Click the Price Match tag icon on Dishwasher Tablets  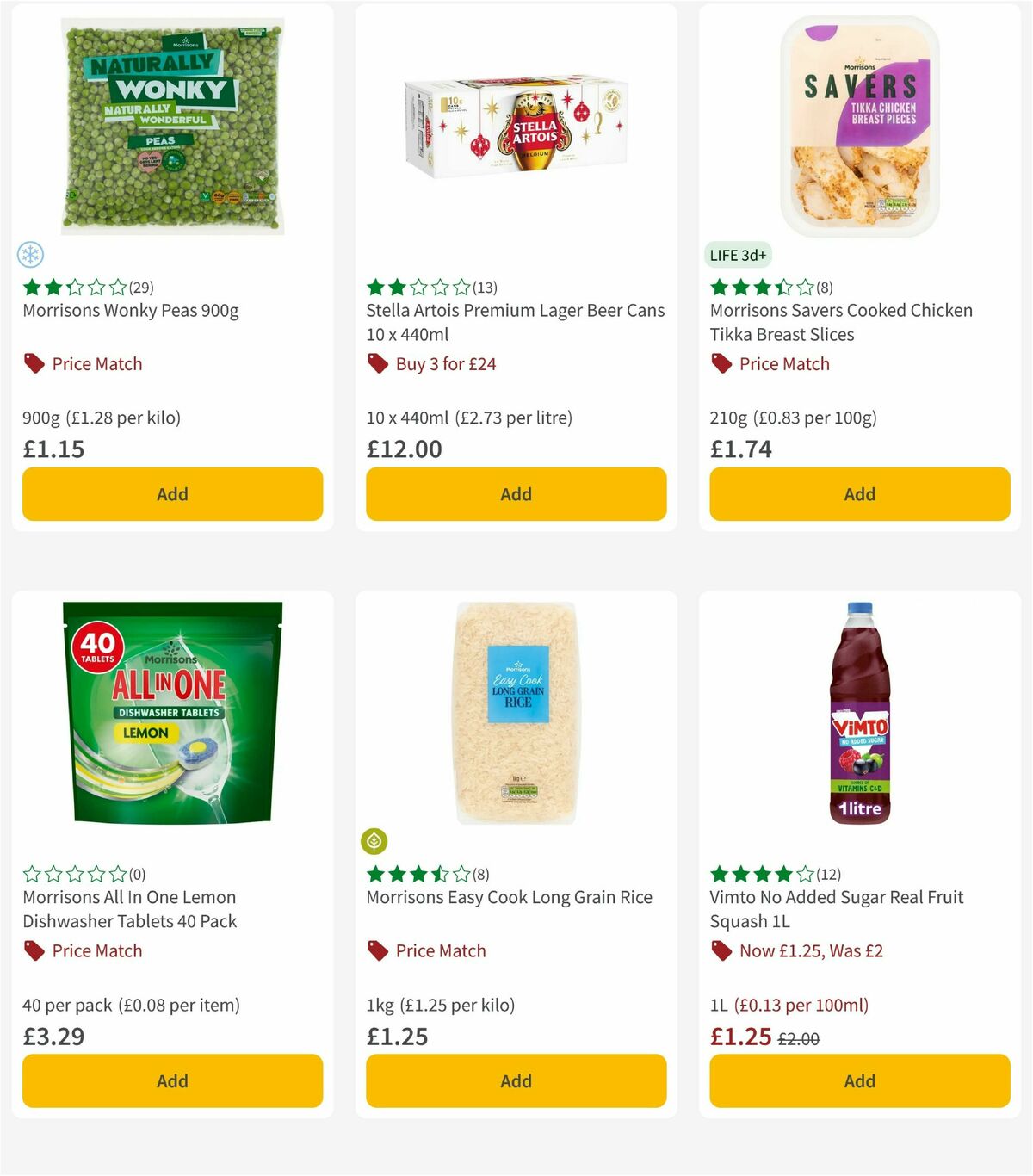click(33, 950)
